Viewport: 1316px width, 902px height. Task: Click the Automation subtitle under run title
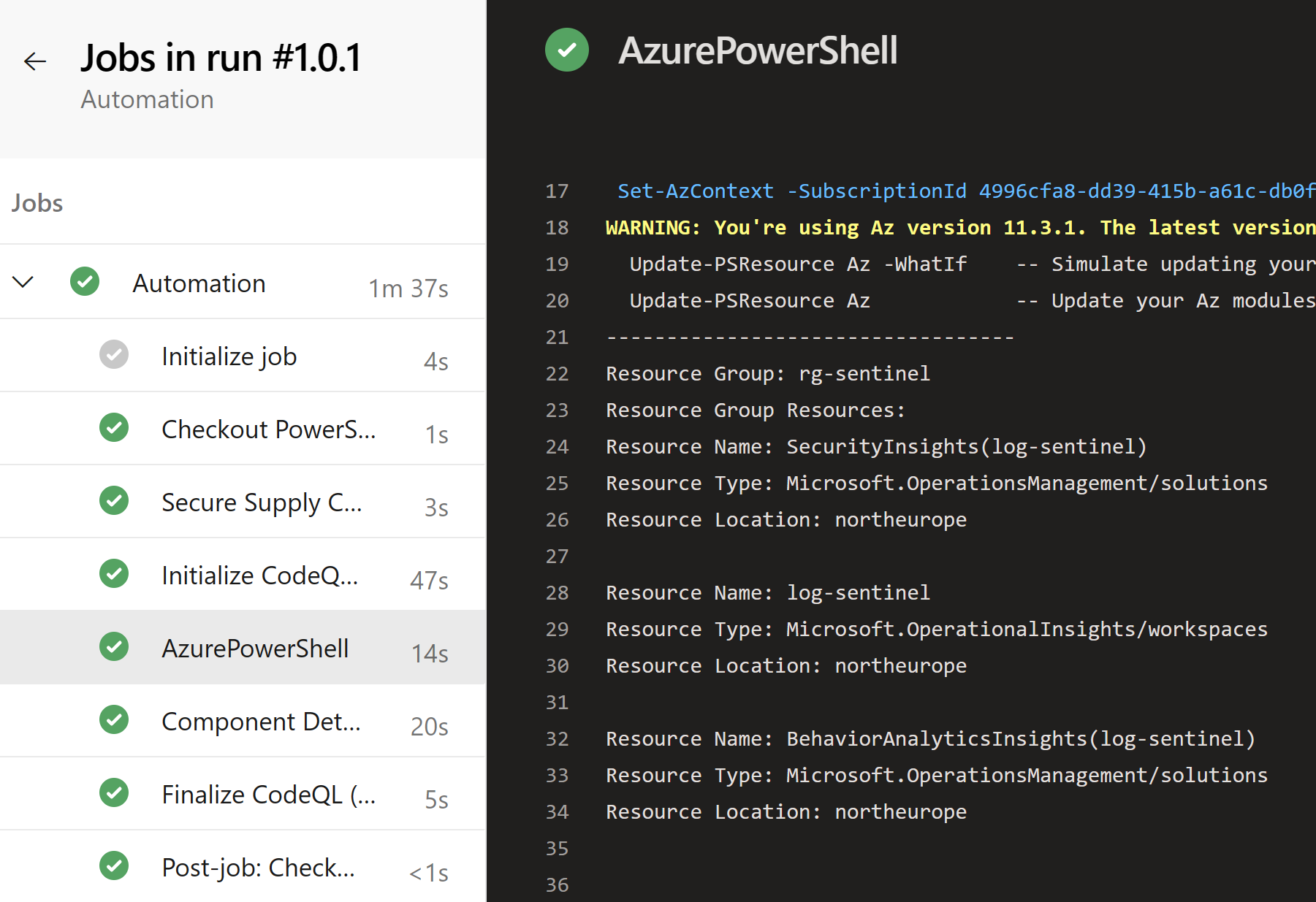(148, 99)
